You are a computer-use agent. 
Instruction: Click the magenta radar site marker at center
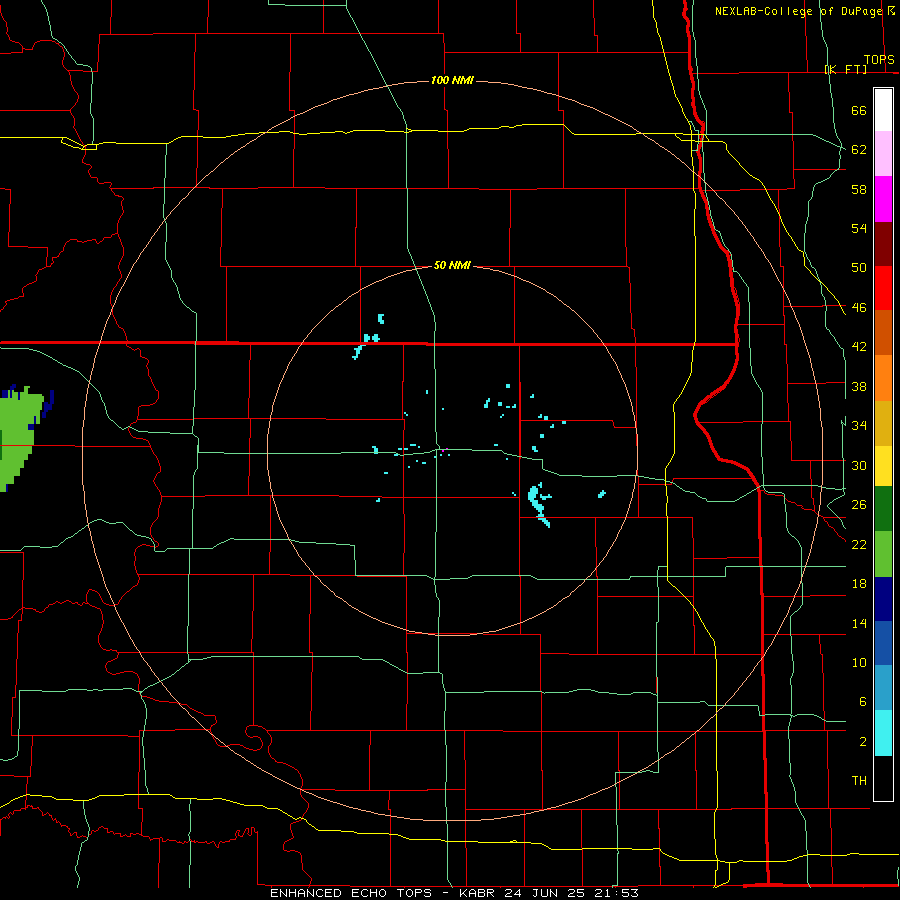click(x=443, y=451)
